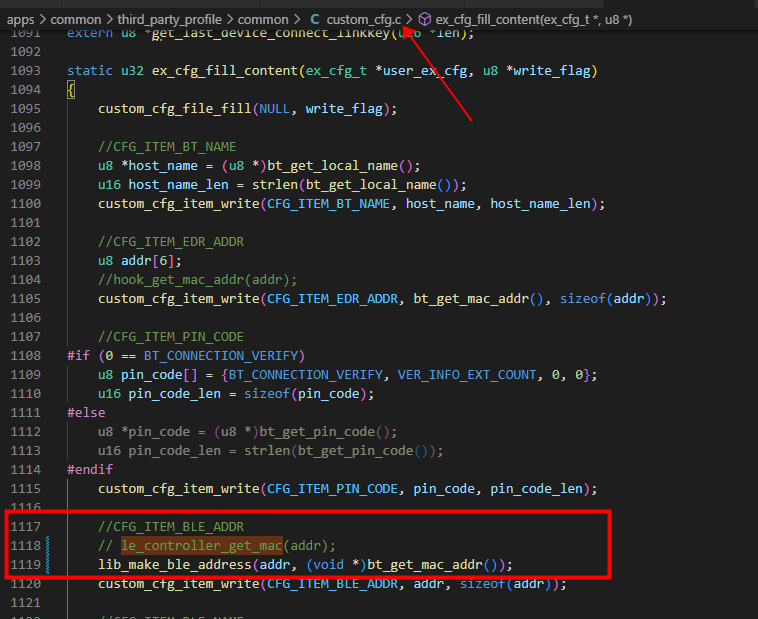This screenshot has width=758, height=619.
Task: Click the '//CFG_ITEM_PIN_CODE' comment
Action: pyautogui.click(x=171, y=337)
